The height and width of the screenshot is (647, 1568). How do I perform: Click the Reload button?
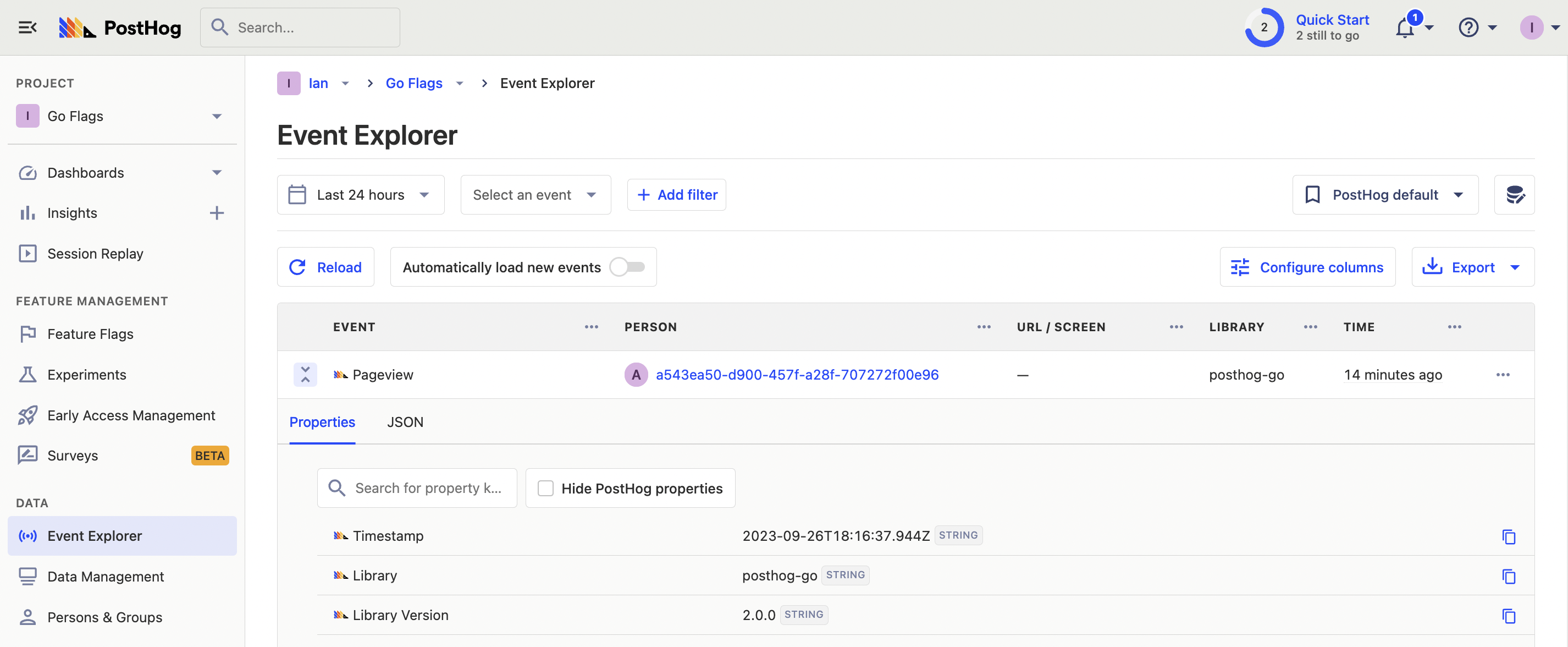coord(325,267)
